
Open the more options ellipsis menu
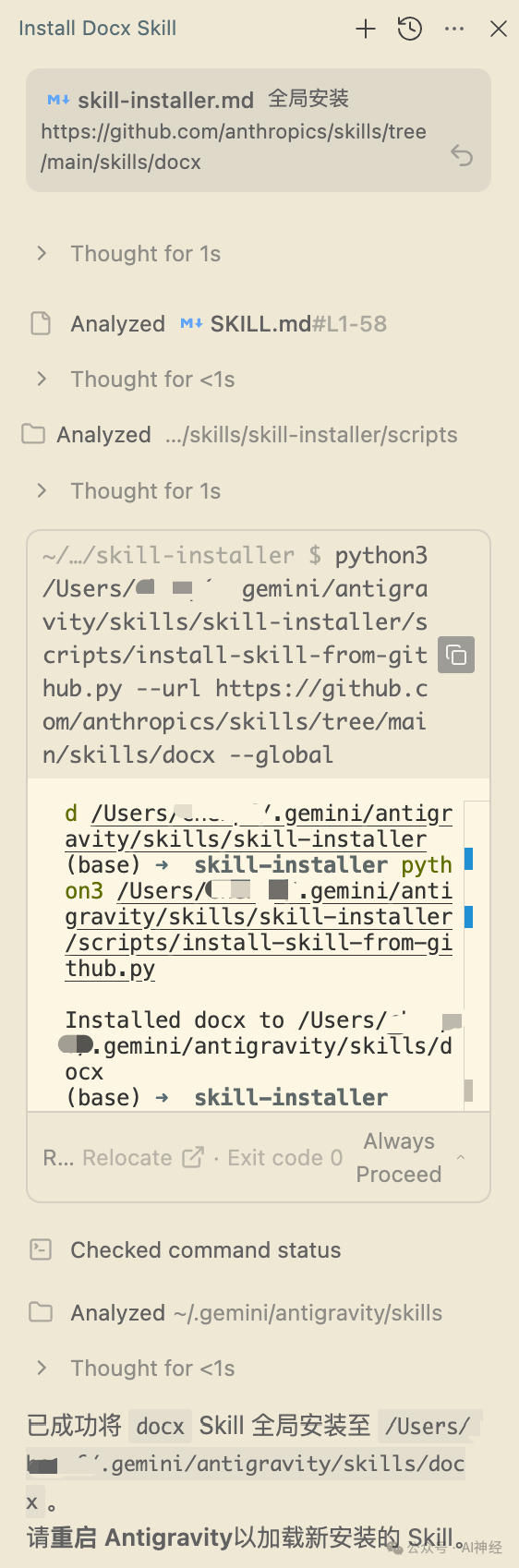click(454, 29)
